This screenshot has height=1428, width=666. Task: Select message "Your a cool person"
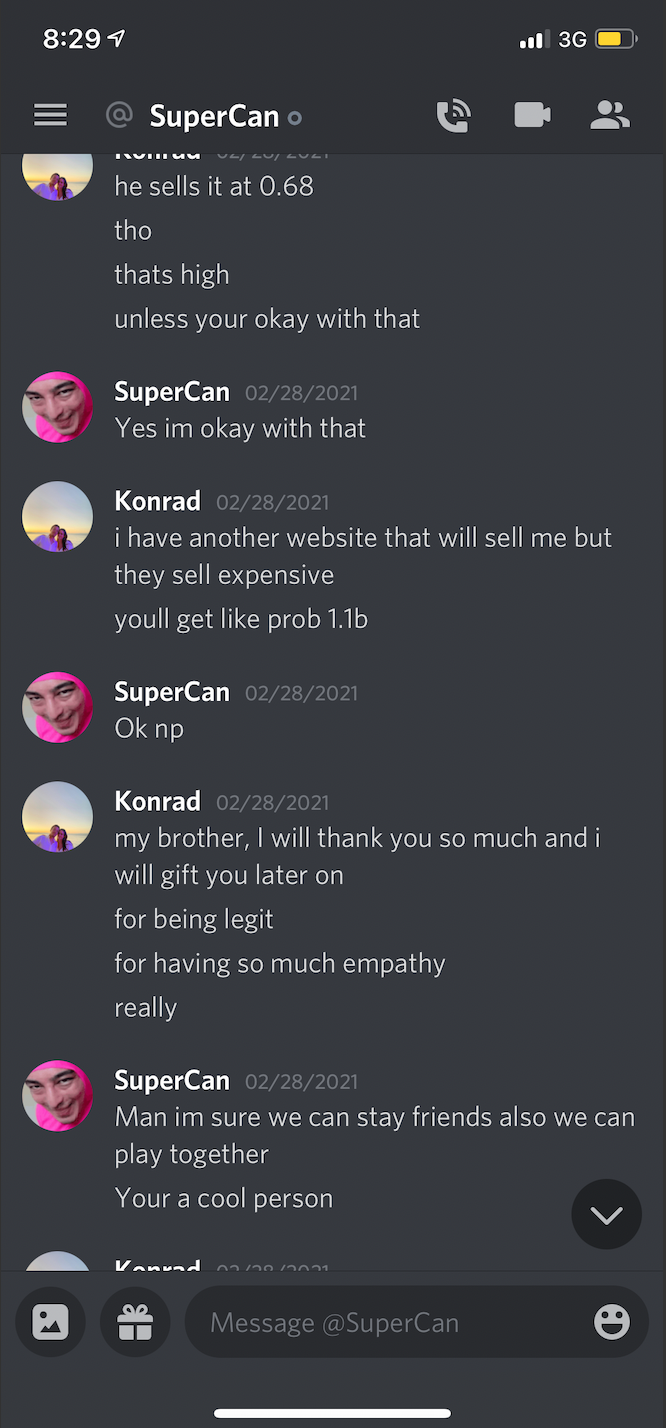click(x=224, y=1198)
